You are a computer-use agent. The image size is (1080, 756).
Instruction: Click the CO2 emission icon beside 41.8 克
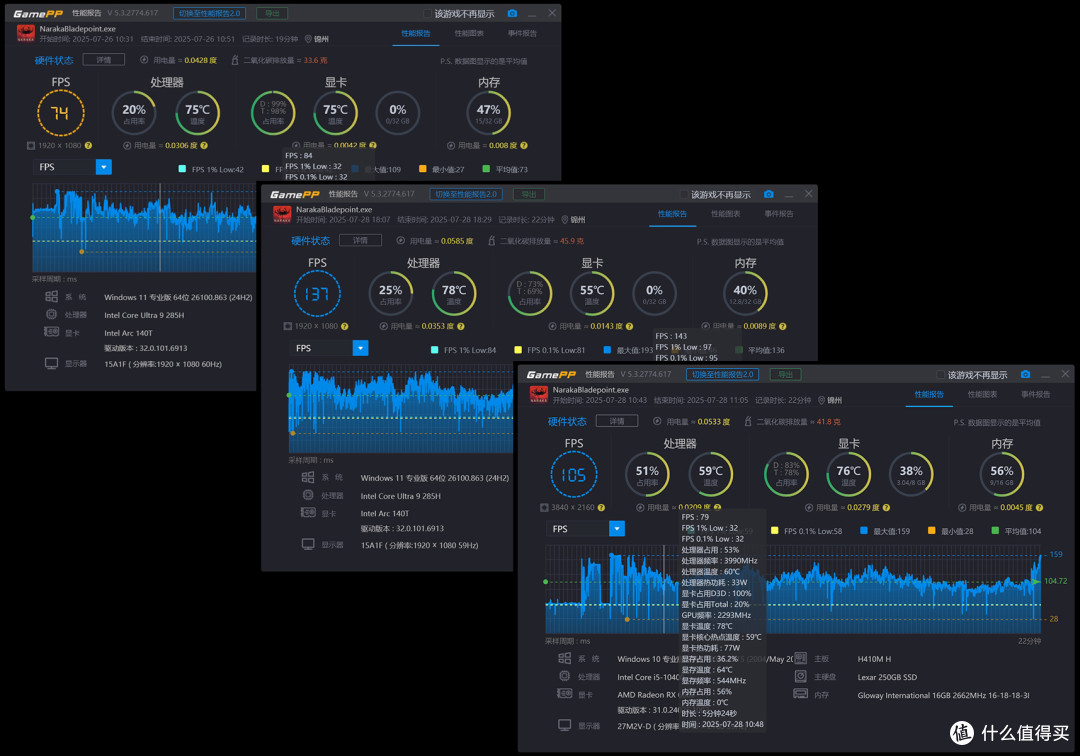pyautogui.click(x=748, y=421)
